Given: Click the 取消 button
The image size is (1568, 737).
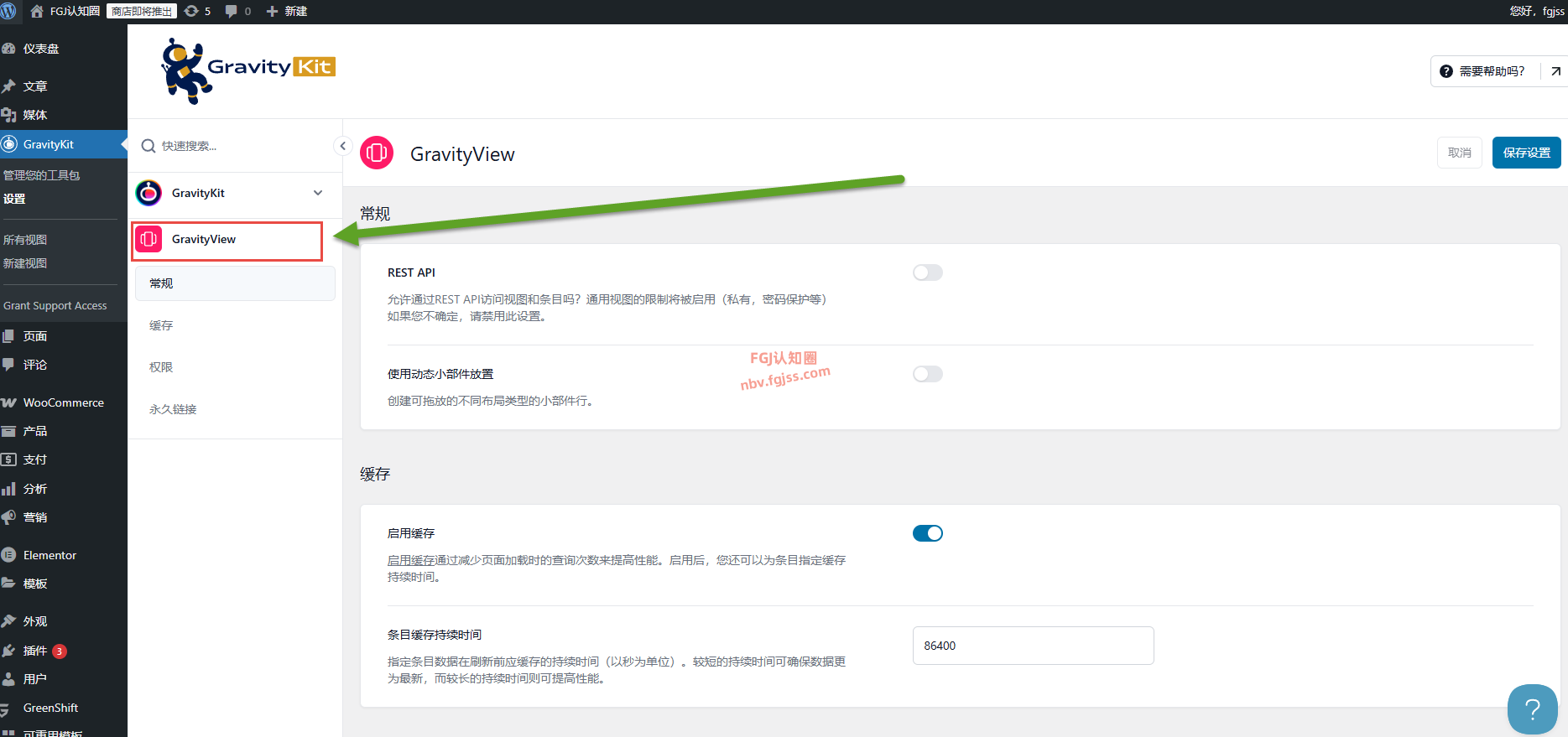Looking at the screenshot, I should [x=1459, y=153].
